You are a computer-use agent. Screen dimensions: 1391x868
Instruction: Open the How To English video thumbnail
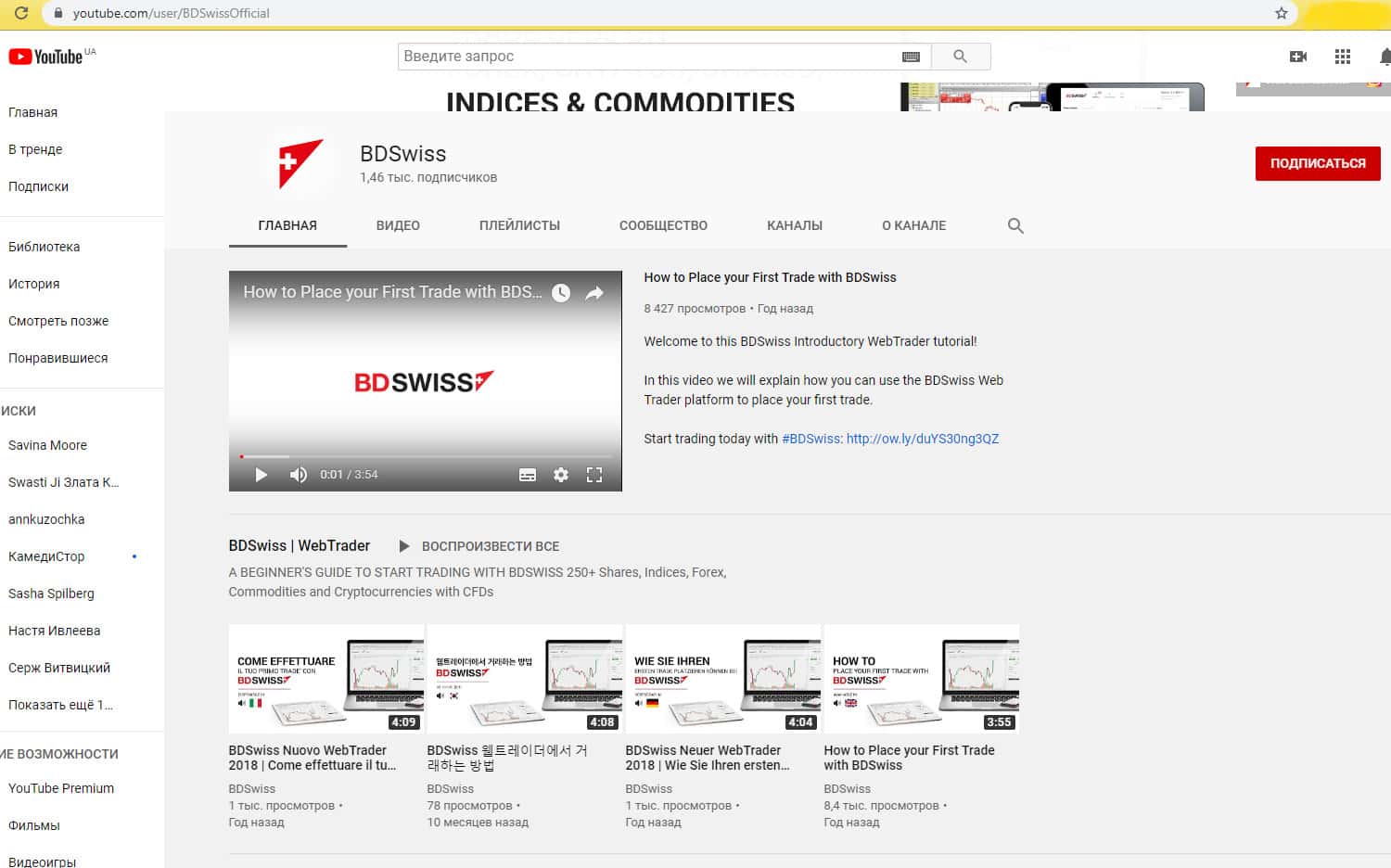pyautogui.click(x=921, y=679)
